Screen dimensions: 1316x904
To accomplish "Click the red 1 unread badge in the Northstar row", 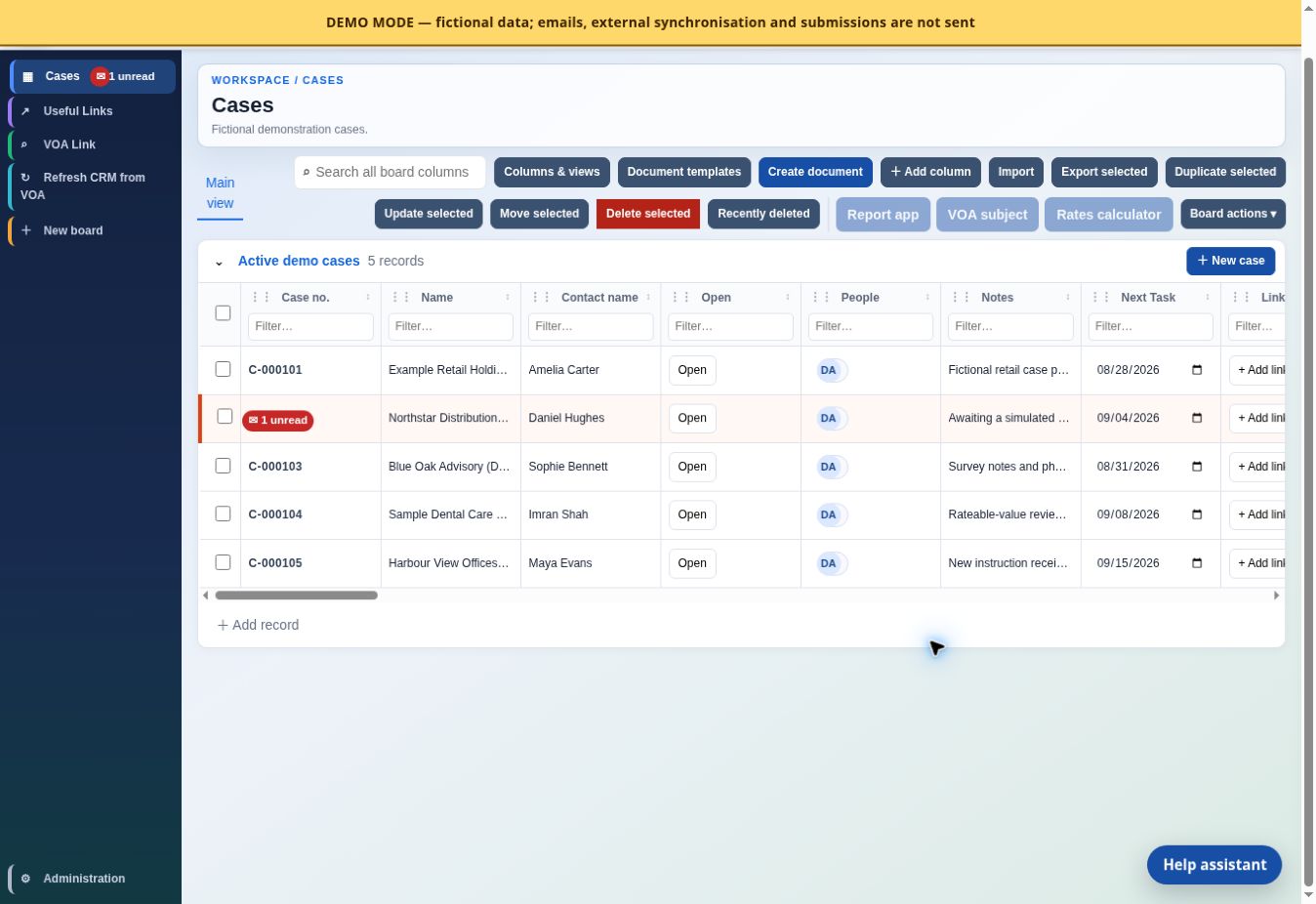I will (x=278, y=421).
